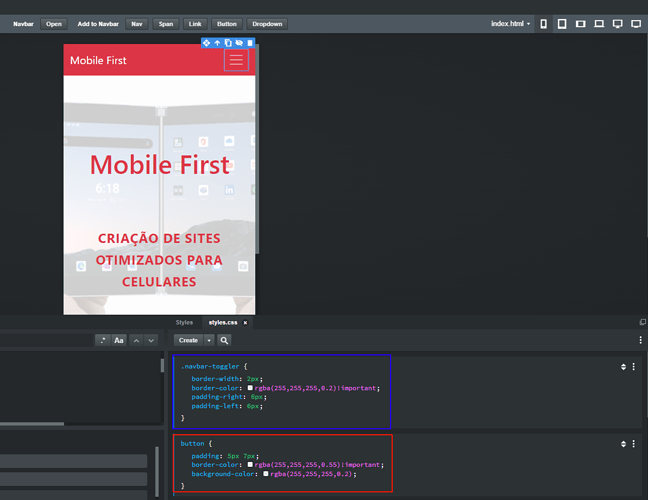Go to previous search result

[x=136, y=340]
